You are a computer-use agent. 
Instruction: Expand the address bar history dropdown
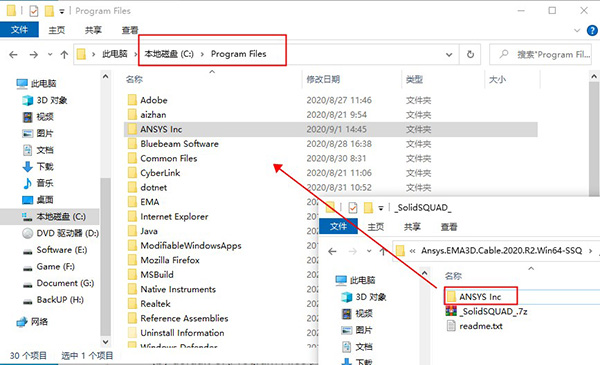pos(449,55)
